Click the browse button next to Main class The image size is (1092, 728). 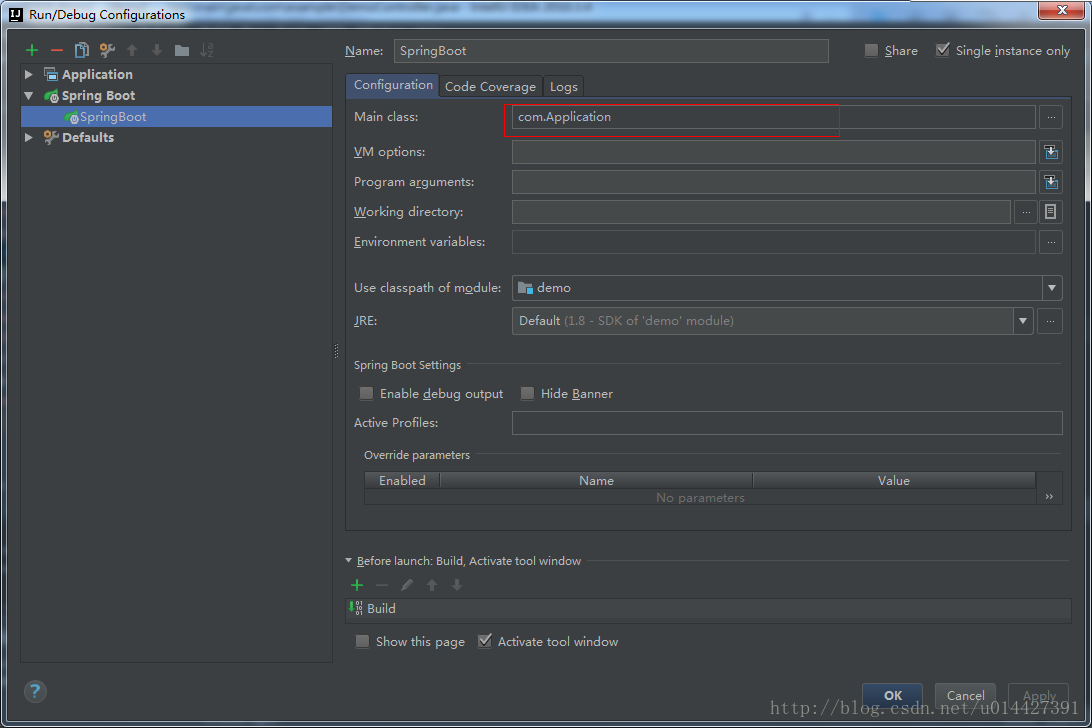pyautogui.click(x=1050, y=117)
